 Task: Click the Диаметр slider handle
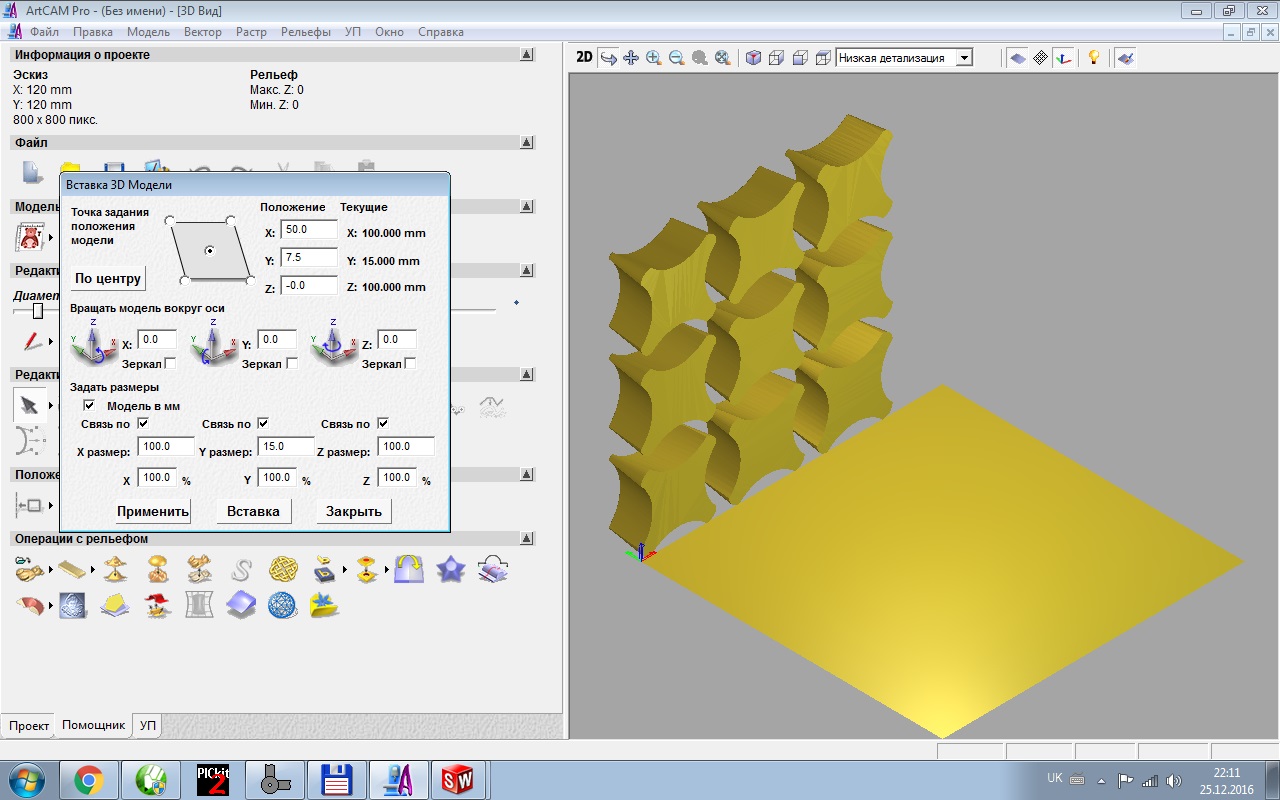tap(38, 311)
